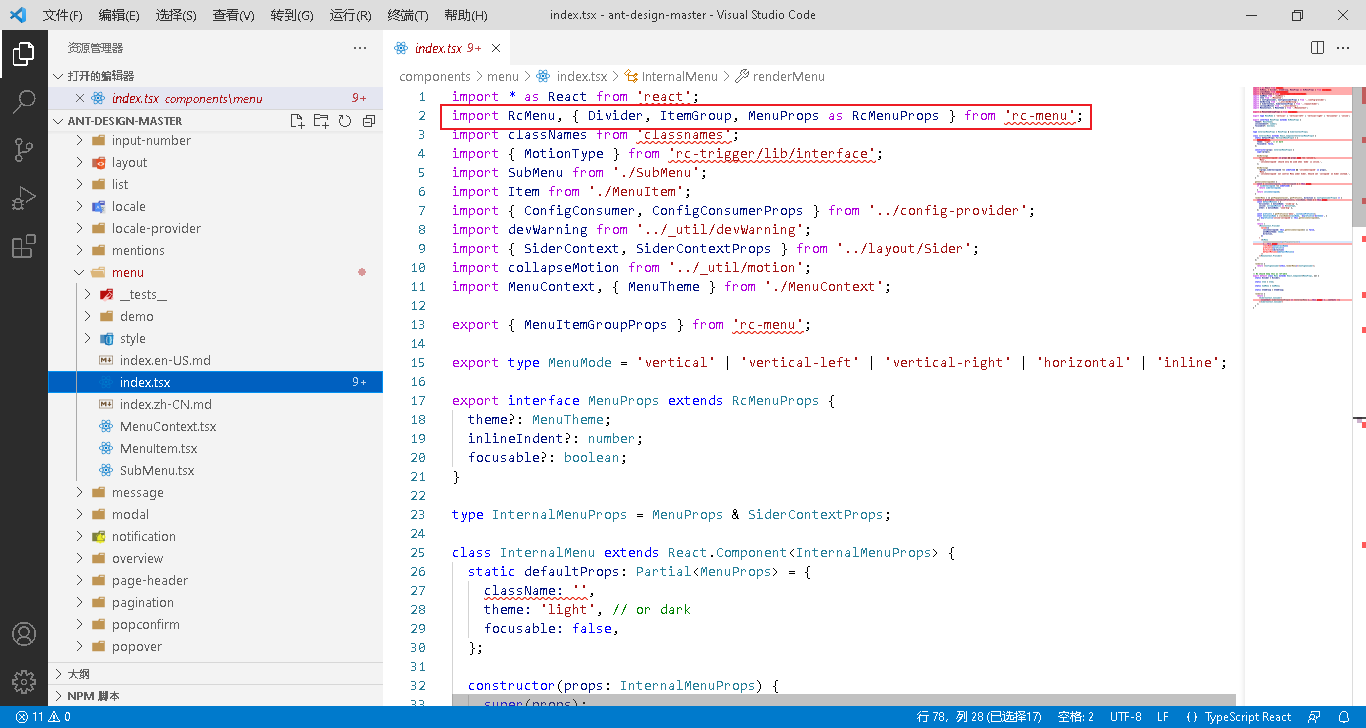Collapse all folders in explorer
The height and width of the screenshot is (728, 1366).
tap(369, 121)
